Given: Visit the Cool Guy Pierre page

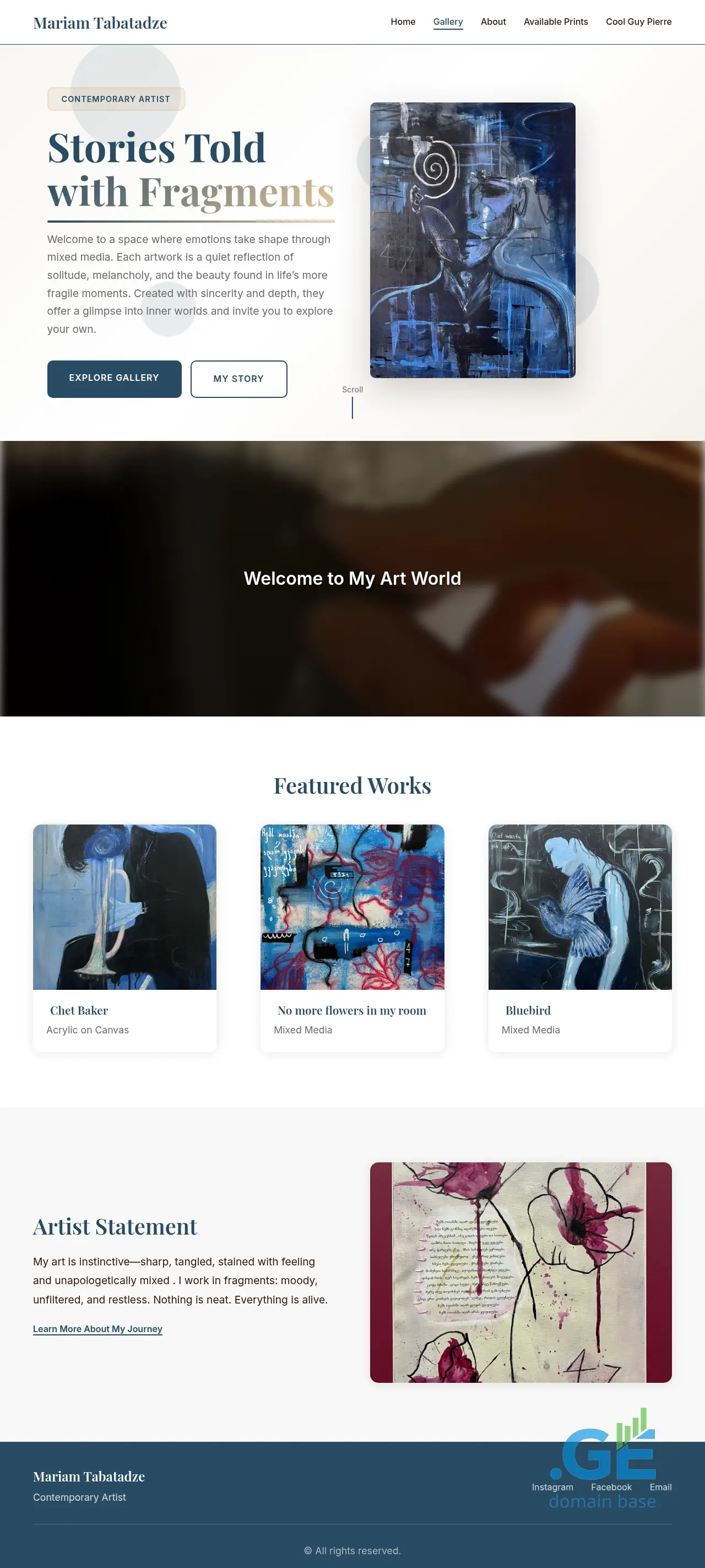Looking at the screenshot, I should (639, 22).
